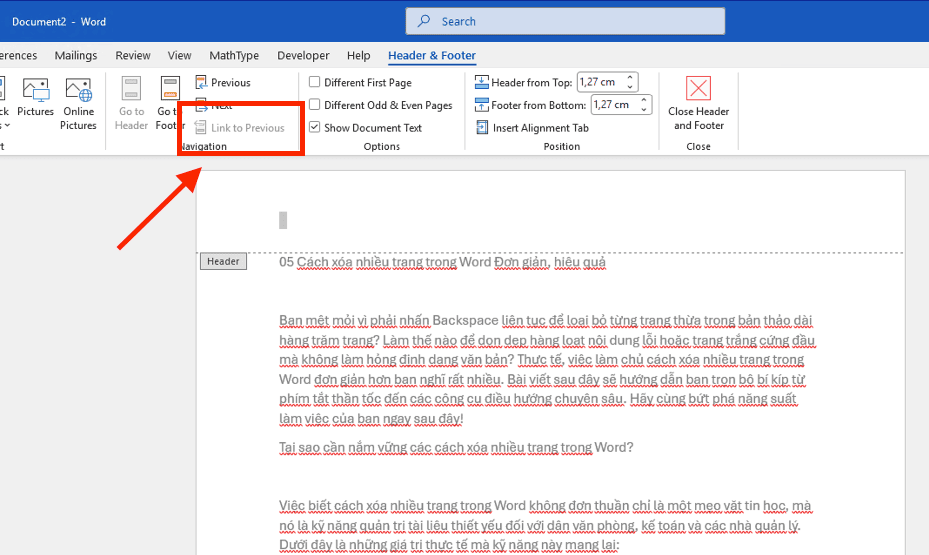Click the title line starting '05 Cách xóa nhiều trang'
This screenshot has height=555, width=929.
point(442,262)
